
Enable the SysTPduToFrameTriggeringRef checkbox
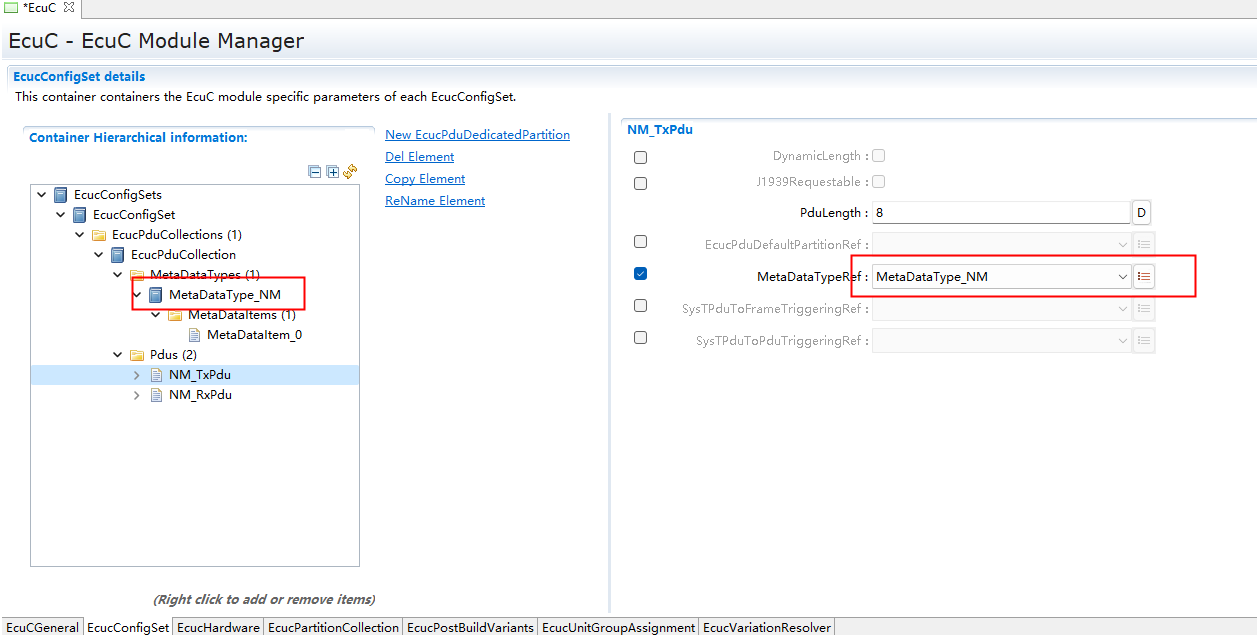coord(640,306)
